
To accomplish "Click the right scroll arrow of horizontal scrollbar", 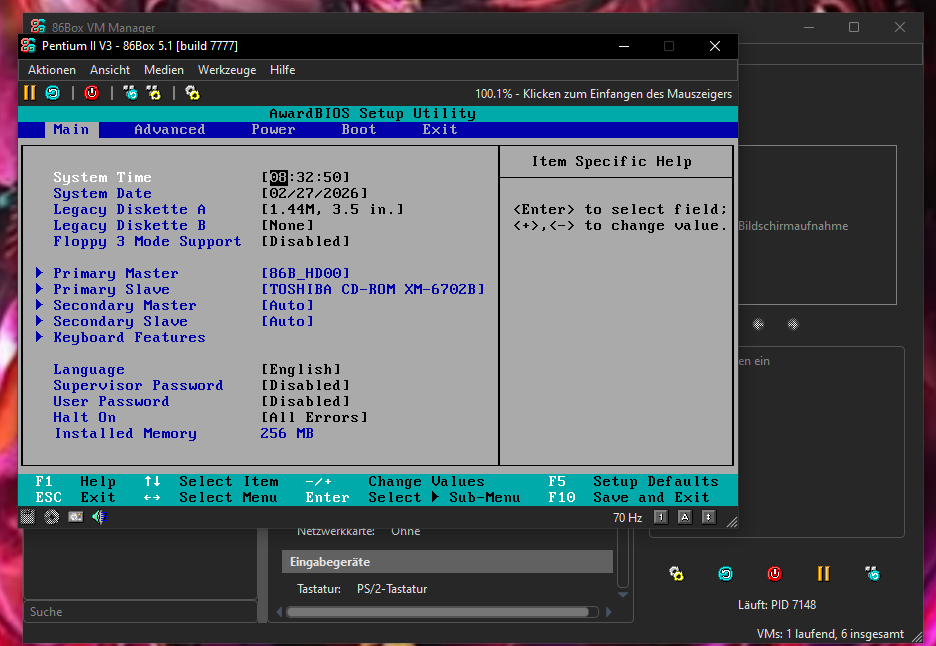I will [608, 612].
